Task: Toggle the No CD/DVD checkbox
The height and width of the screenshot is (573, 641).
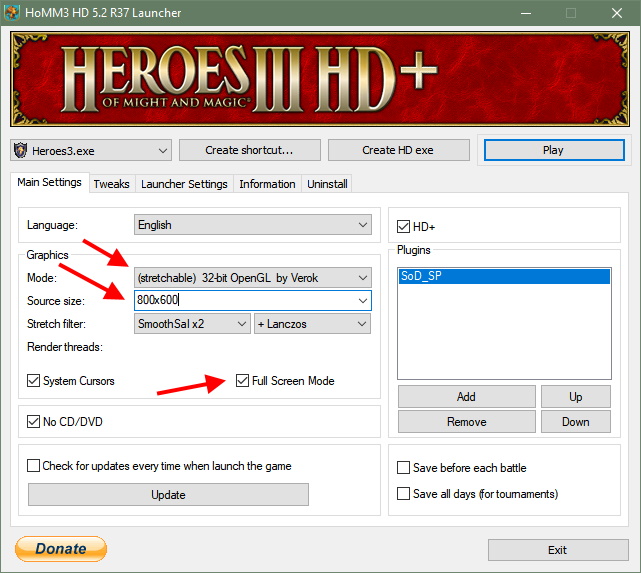Action: coord(33,421)
